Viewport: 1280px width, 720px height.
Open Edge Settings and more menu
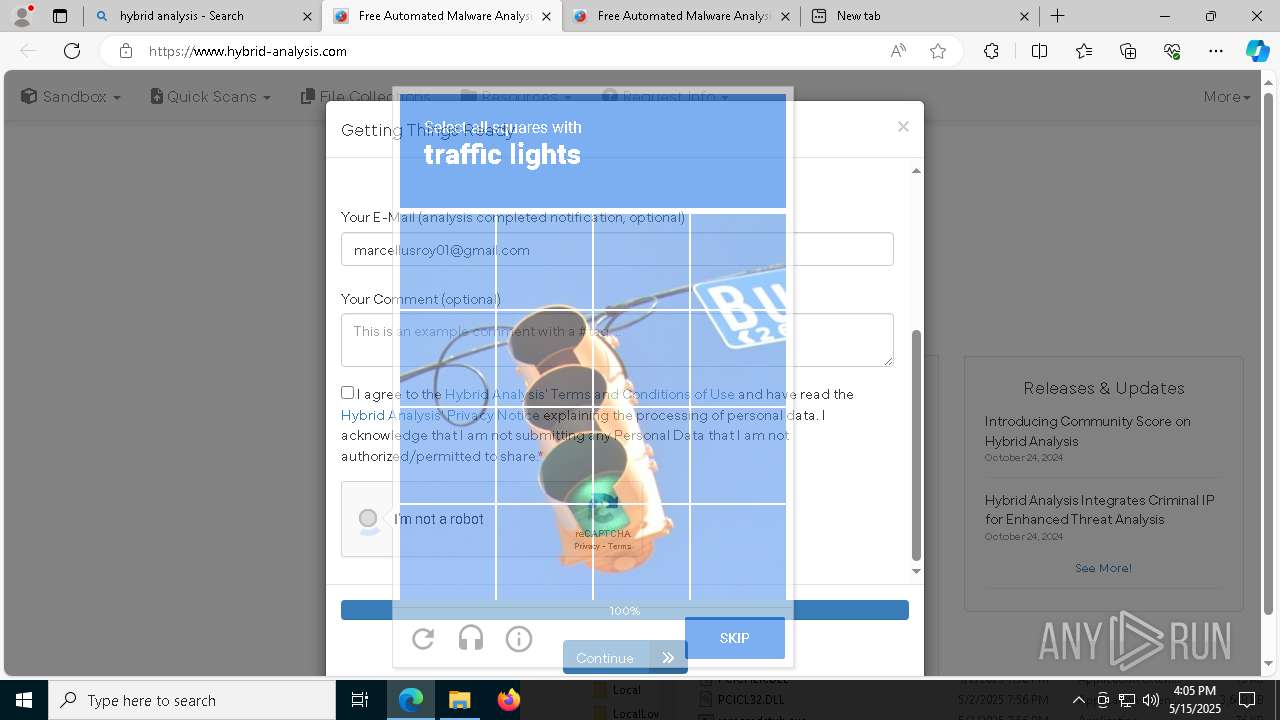pyautogui.click(x=1216, y=51)
